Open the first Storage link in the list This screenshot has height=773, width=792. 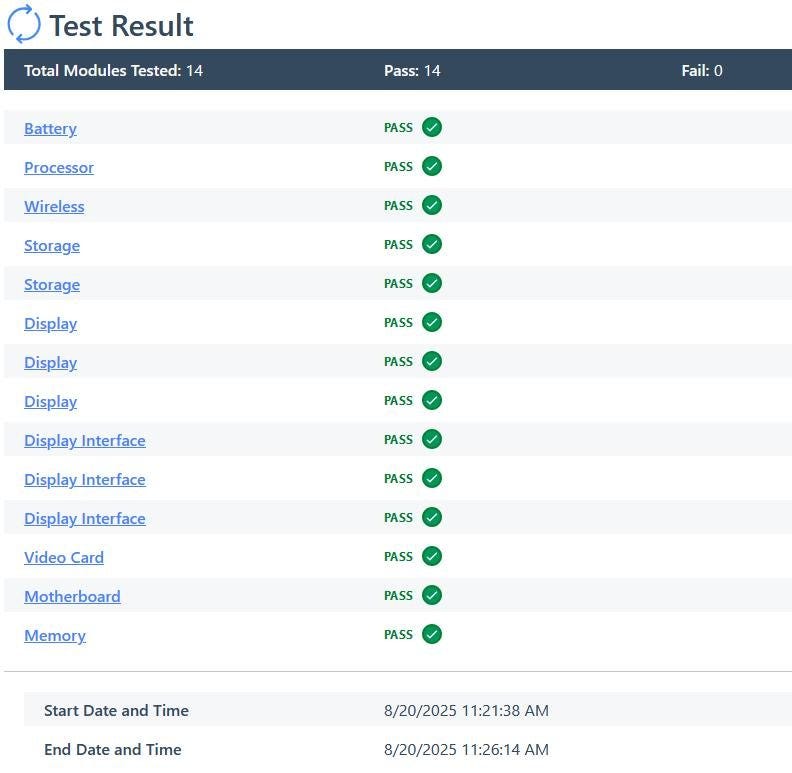[x=52, y=246]
